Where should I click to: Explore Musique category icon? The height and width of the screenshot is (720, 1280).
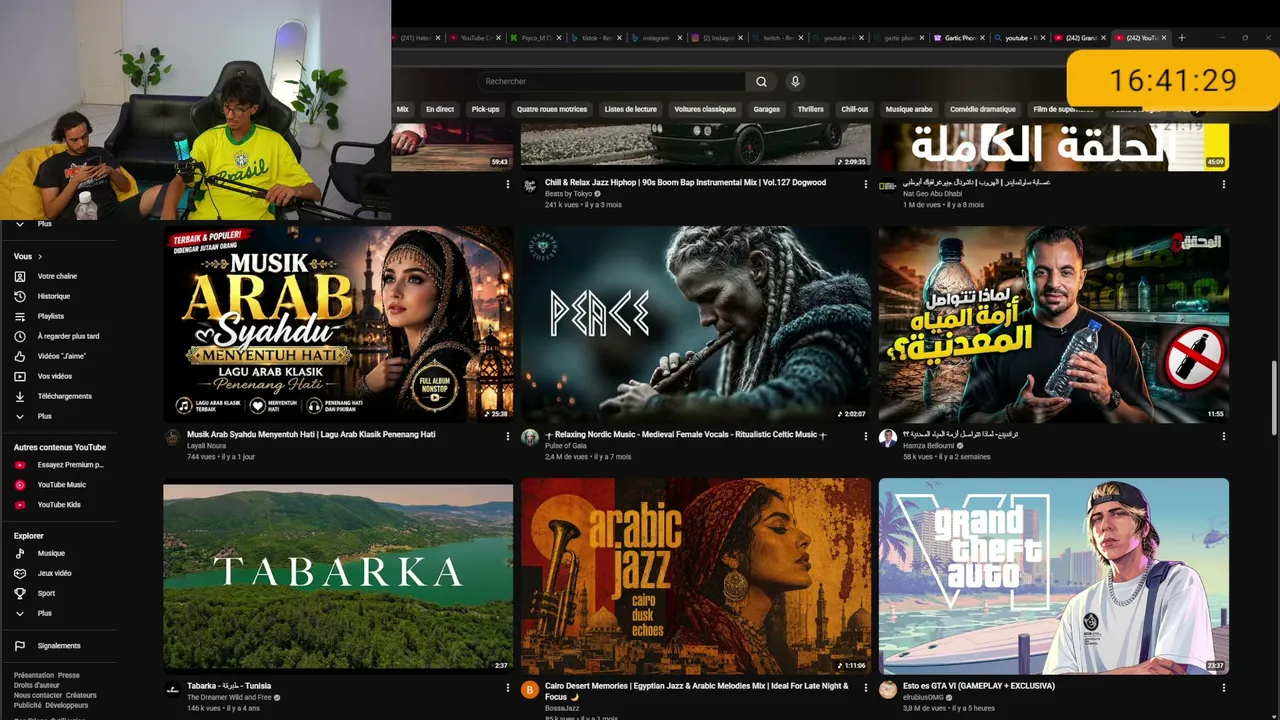(x=20, y=553)
